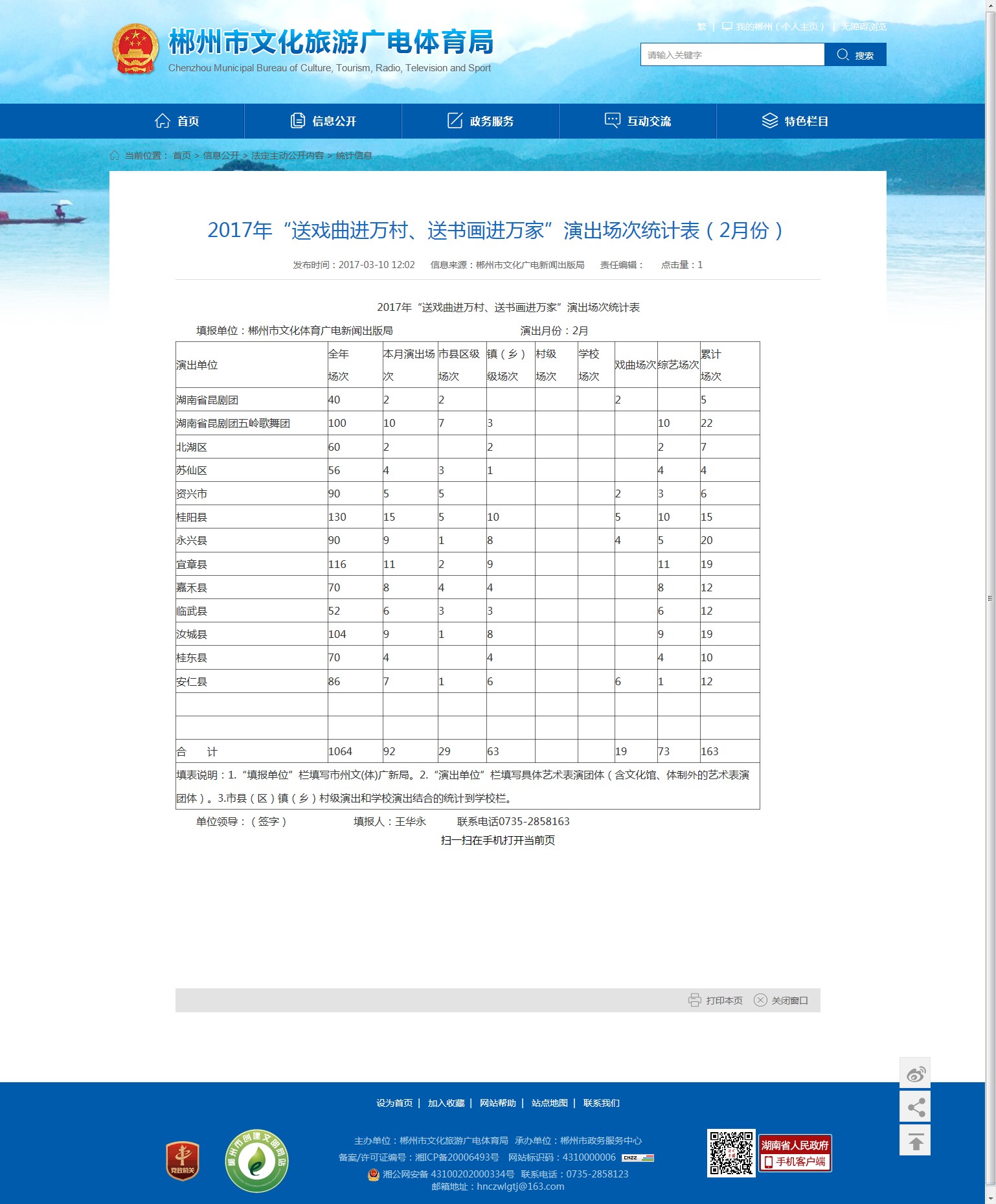Click the home icon in breadcrumb
The height and width of the screenshot is (1204, 996).
(x=115, y=155)
